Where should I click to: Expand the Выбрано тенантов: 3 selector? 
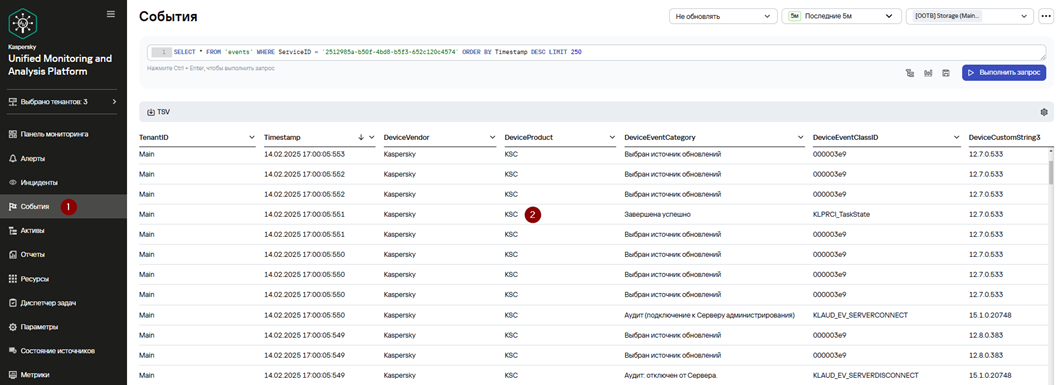point(63,102)
